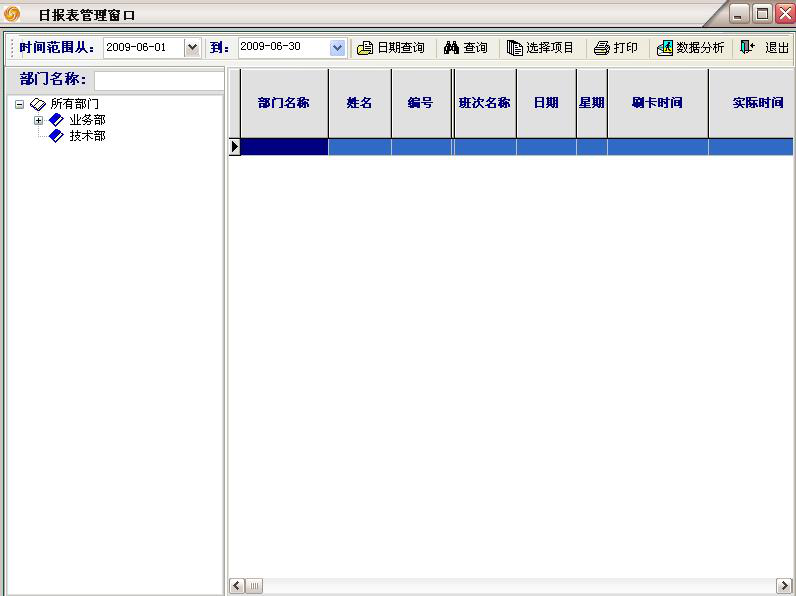This screenshot has width=796, height=596.
Task: Open 数据分析 data analysis chart icon
Action: click(x=665, y=48)
